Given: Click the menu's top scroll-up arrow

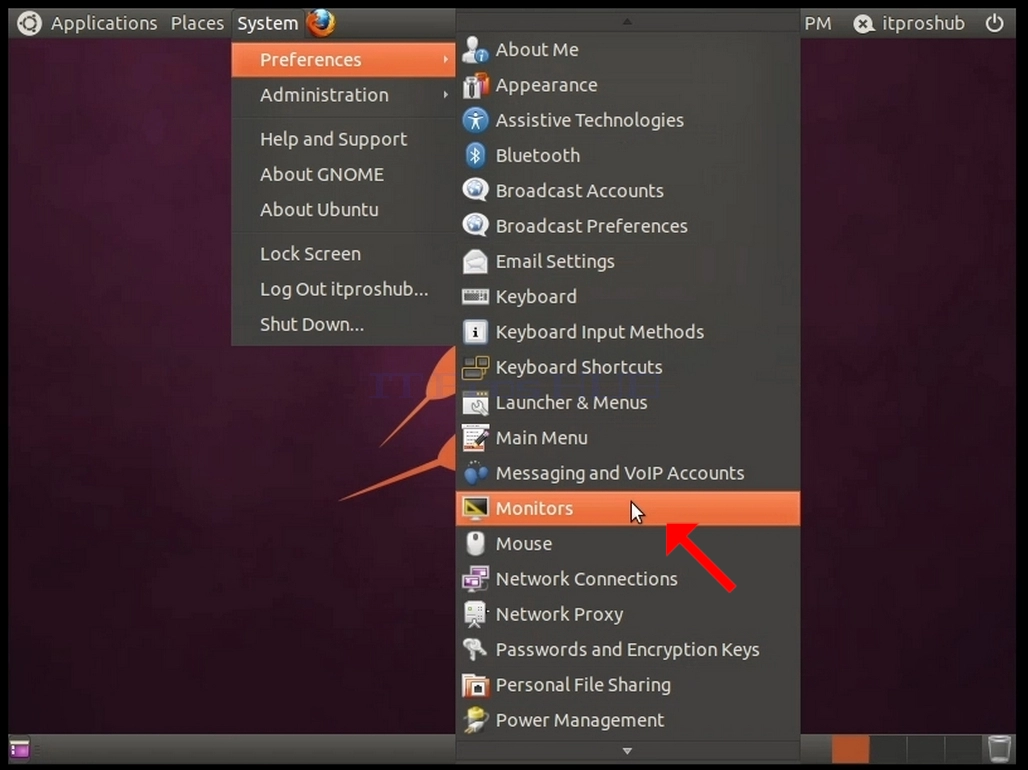Looking at the screenshot, I should pos(627,22).
